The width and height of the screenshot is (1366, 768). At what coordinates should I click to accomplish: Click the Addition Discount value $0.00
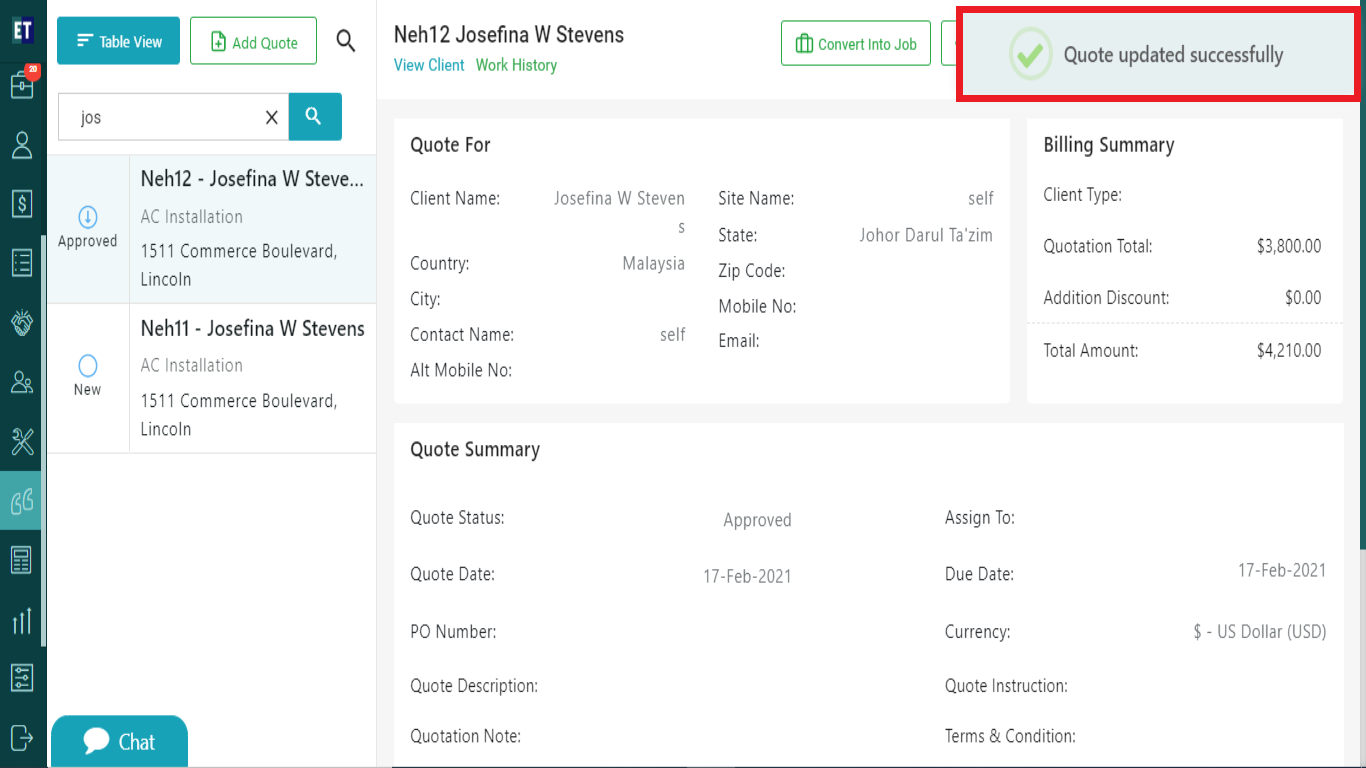(x=1303, y=298)
